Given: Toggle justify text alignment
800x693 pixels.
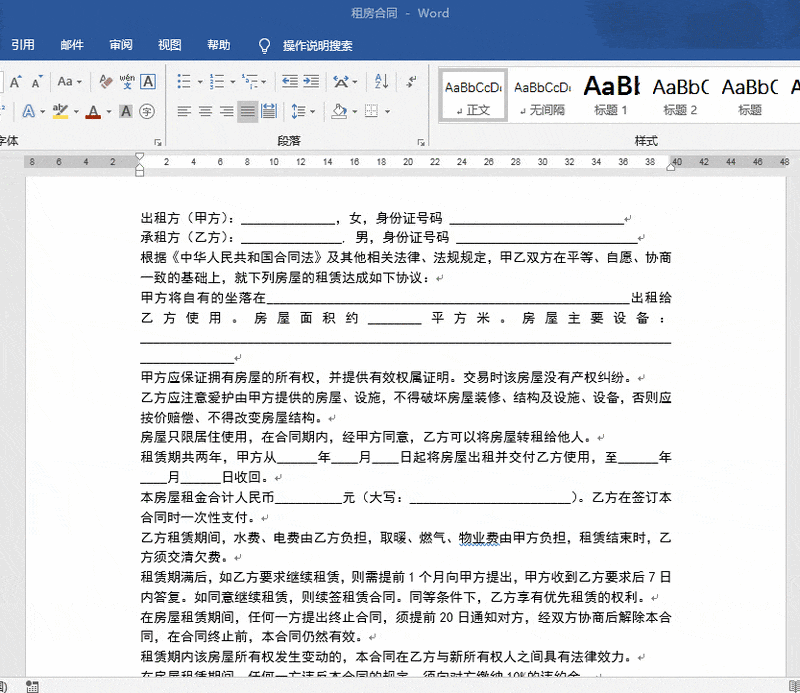Looking at the screenshot, I should 247,111.
